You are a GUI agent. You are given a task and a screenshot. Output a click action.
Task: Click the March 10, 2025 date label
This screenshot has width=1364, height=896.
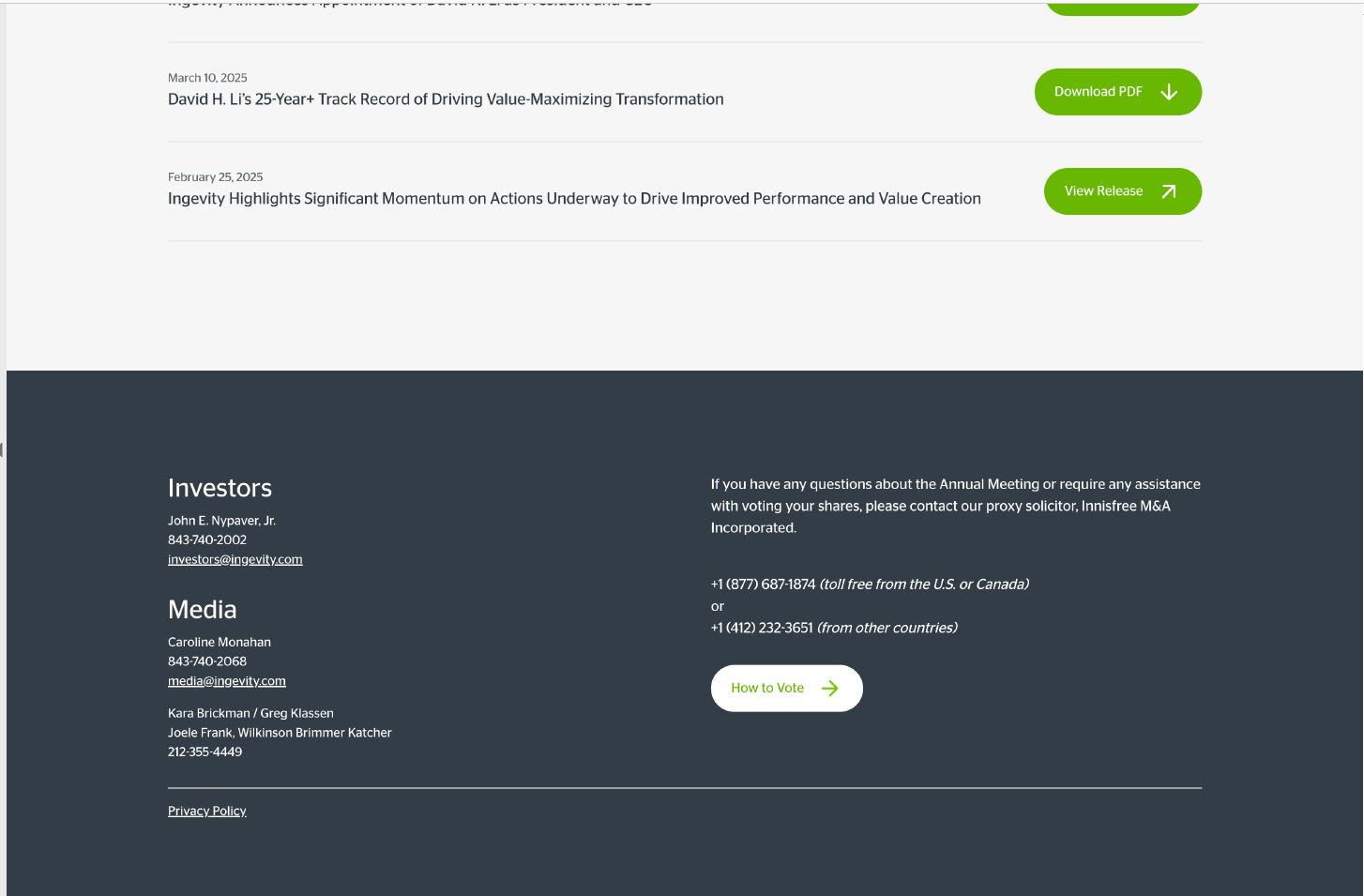[x=207, y=78]
